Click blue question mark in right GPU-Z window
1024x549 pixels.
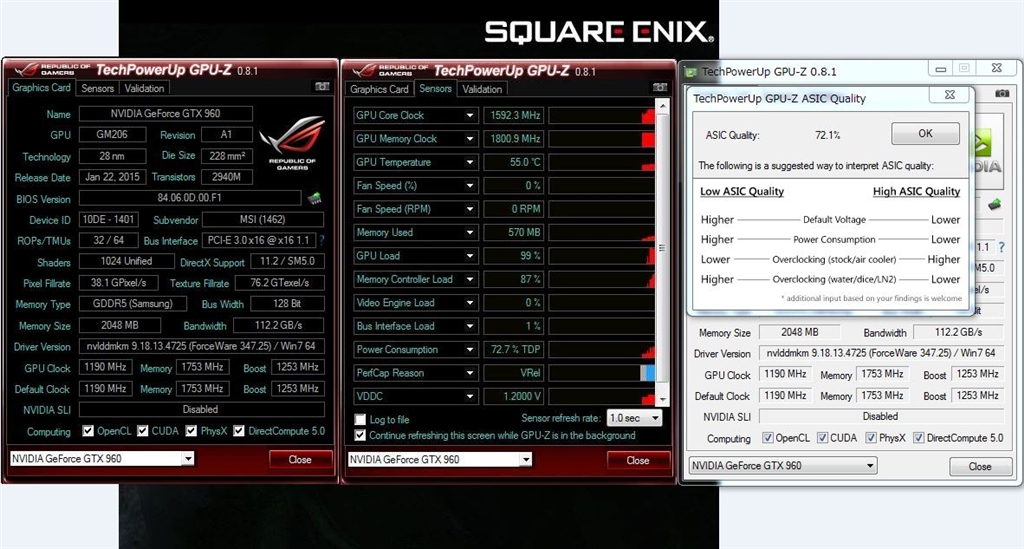coord(1001,247)
